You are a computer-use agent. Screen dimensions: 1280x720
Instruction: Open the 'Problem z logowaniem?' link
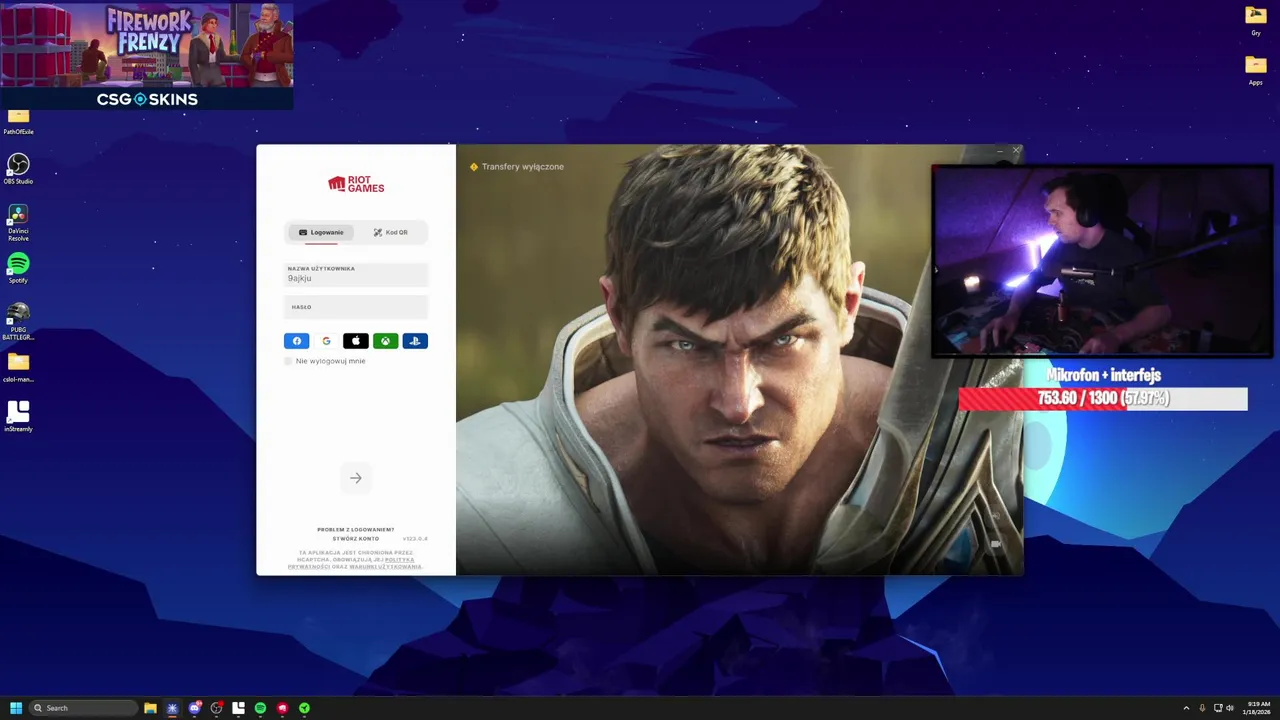coord(356,529)
